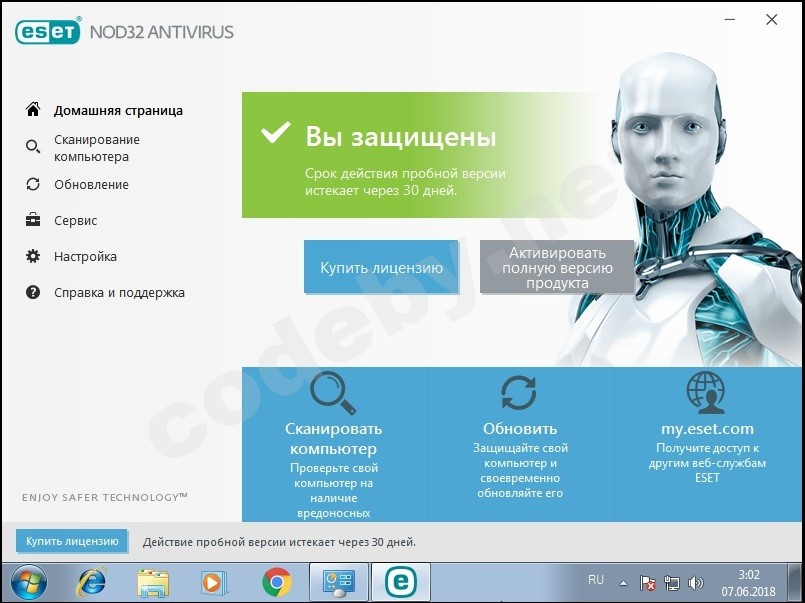Click the ESET logo in the title bar
Image resolution: width=805 pixels, height=603 pixels.
(x=48, y=31)
